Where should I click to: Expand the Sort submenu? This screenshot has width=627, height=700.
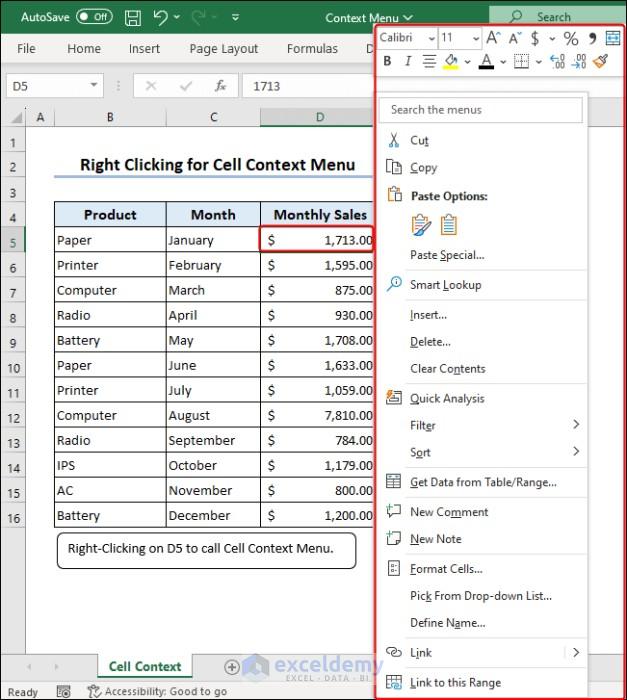pyautogui.click(x=576, y=451)
